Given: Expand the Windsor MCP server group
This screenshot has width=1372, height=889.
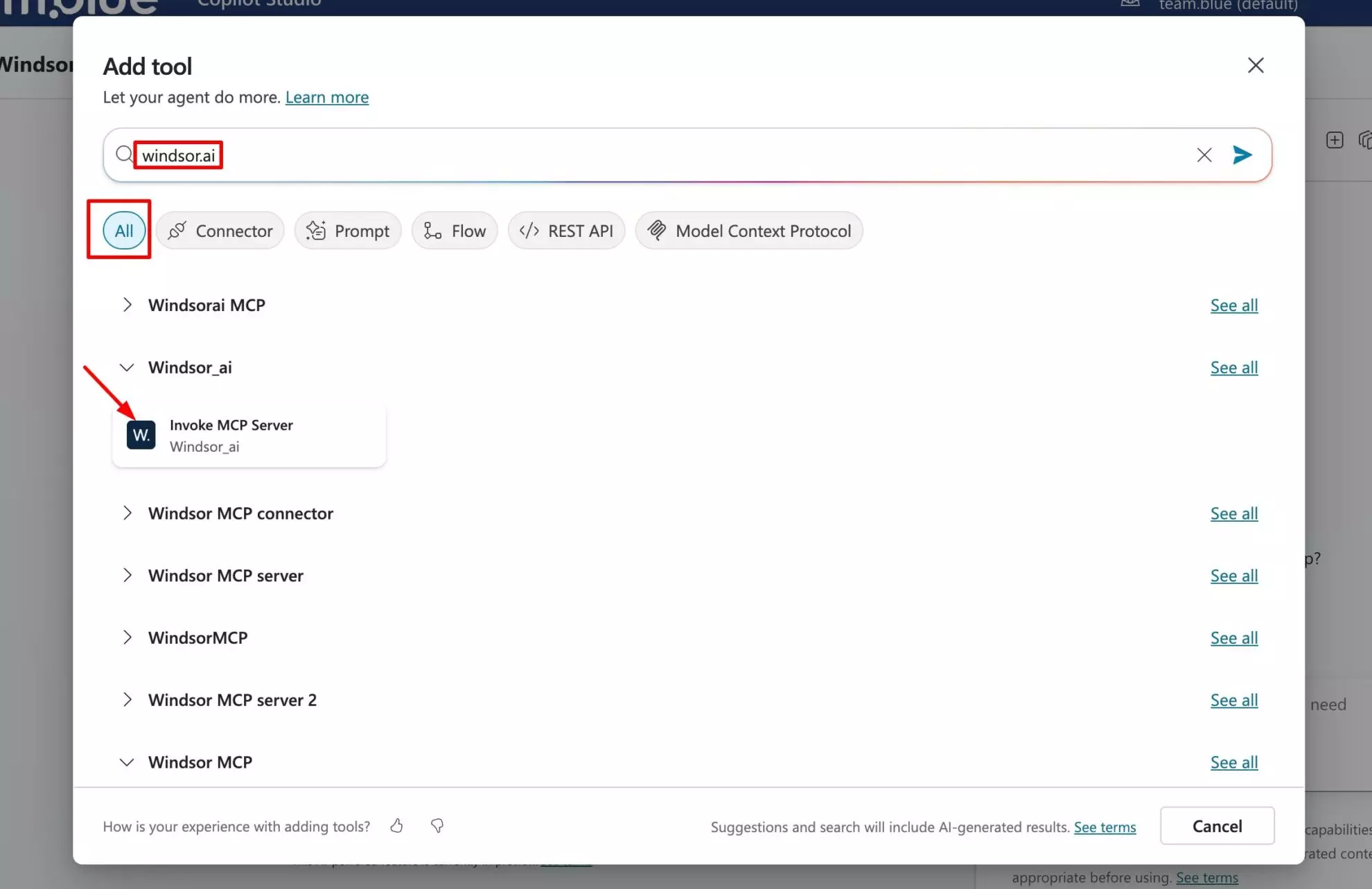Looking at the screenshot, I should click(127, 575).
